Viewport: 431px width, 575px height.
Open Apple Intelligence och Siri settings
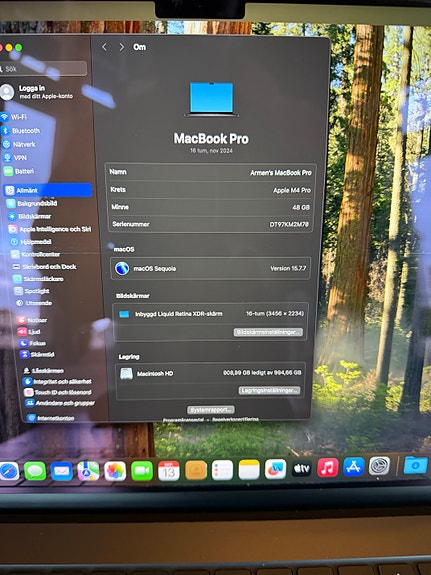(x=50, y=229)
